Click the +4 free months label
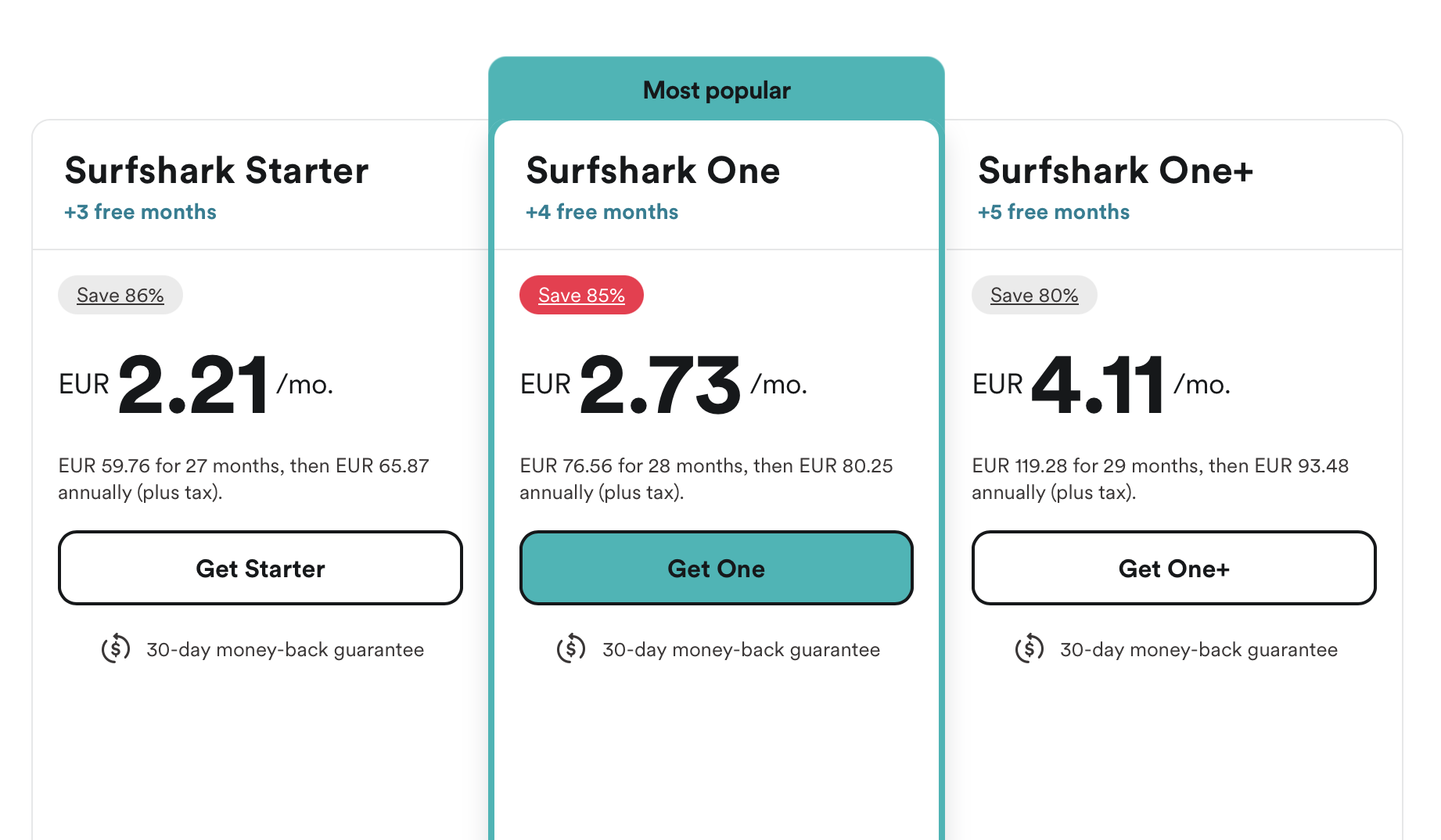The width and height of the screenshot is (1441, 840). coord(602,212)
